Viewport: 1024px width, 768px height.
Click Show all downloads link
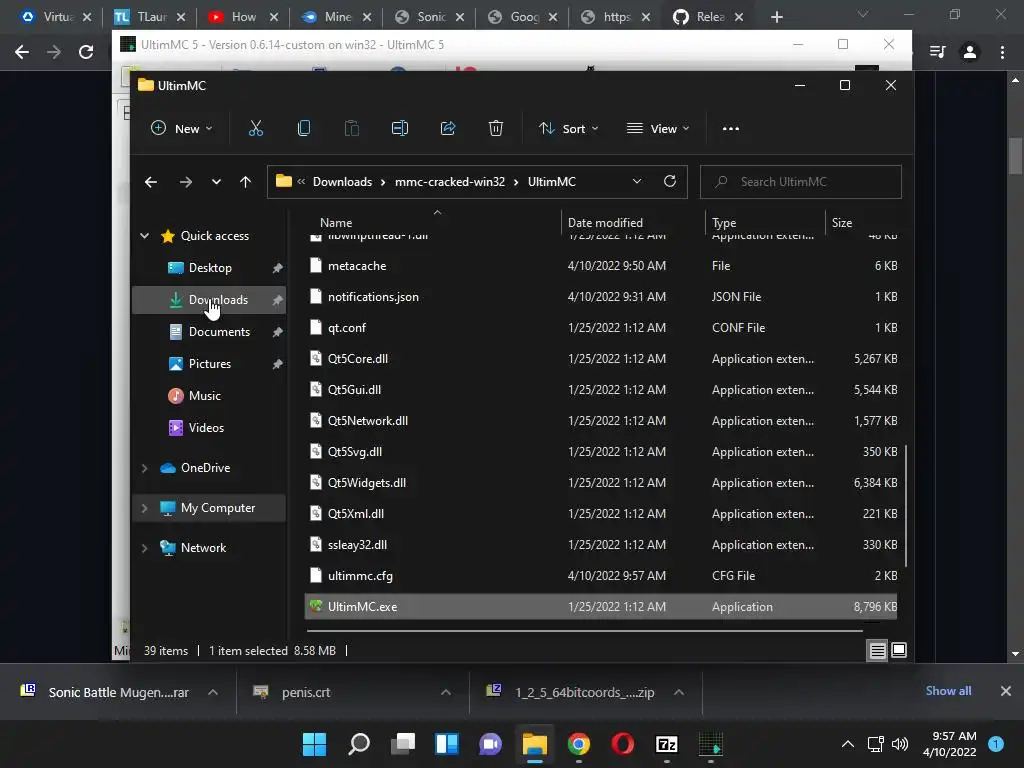[948, 691]
